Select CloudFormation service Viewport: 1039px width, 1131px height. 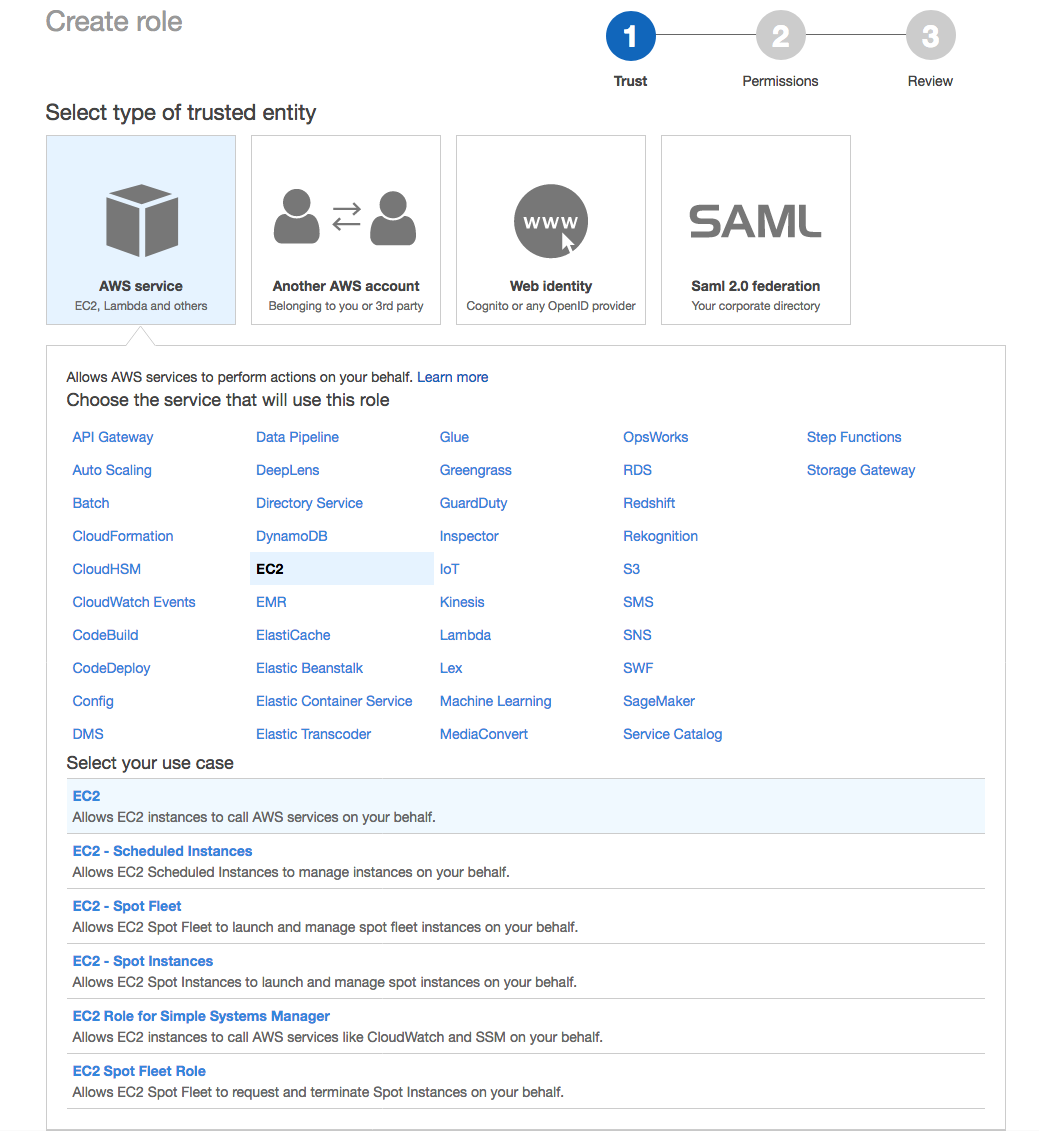click(x=123, y=536)
